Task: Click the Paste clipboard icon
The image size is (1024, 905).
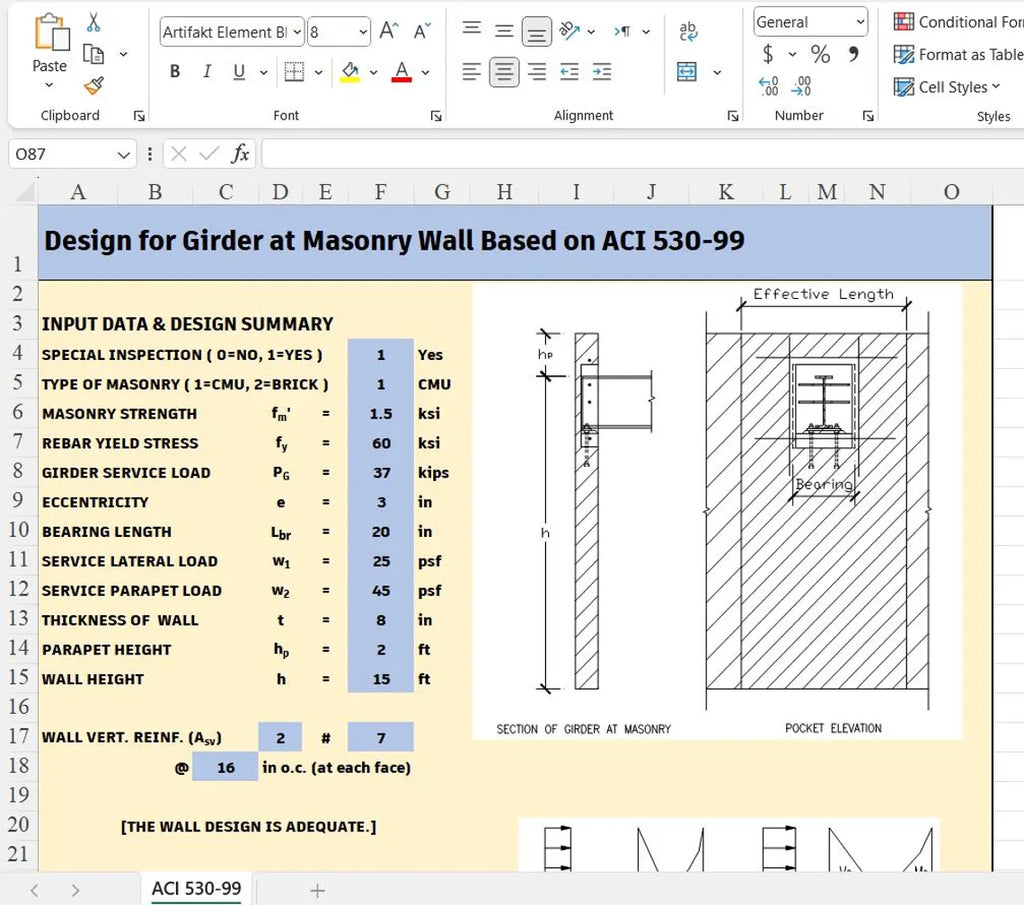Action: pyautogui.click(x=52, y=32)
